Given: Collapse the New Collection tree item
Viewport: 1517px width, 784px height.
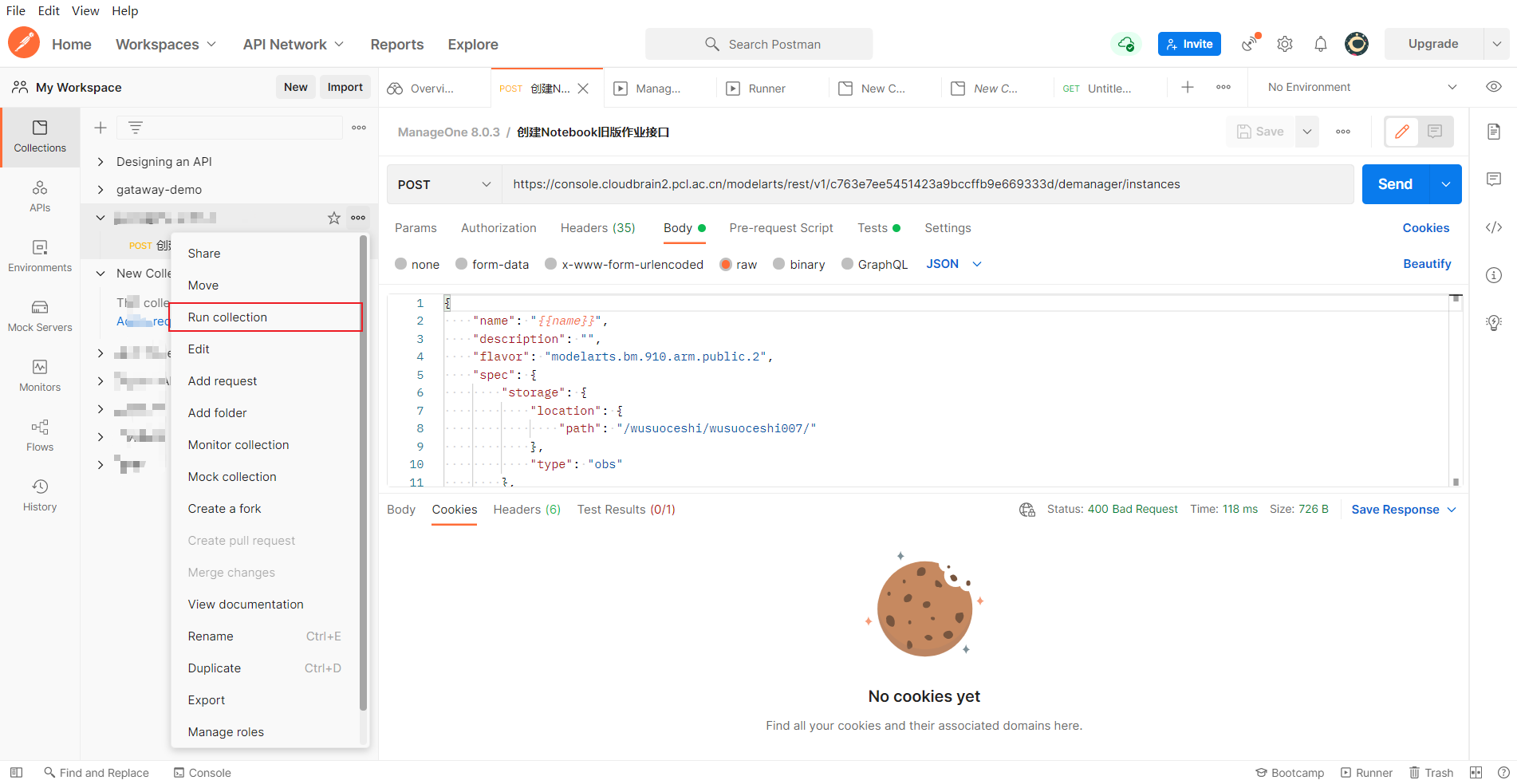Looking at the screenshot, I should coord(100,274).
